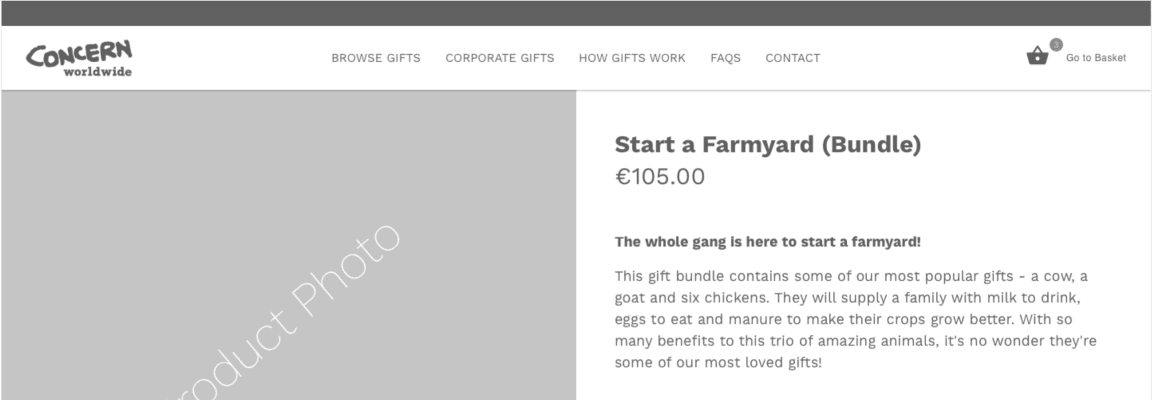Screen dimensions: 1152x400
Task: Select Contact in the navigation bar
Action: 792,58
